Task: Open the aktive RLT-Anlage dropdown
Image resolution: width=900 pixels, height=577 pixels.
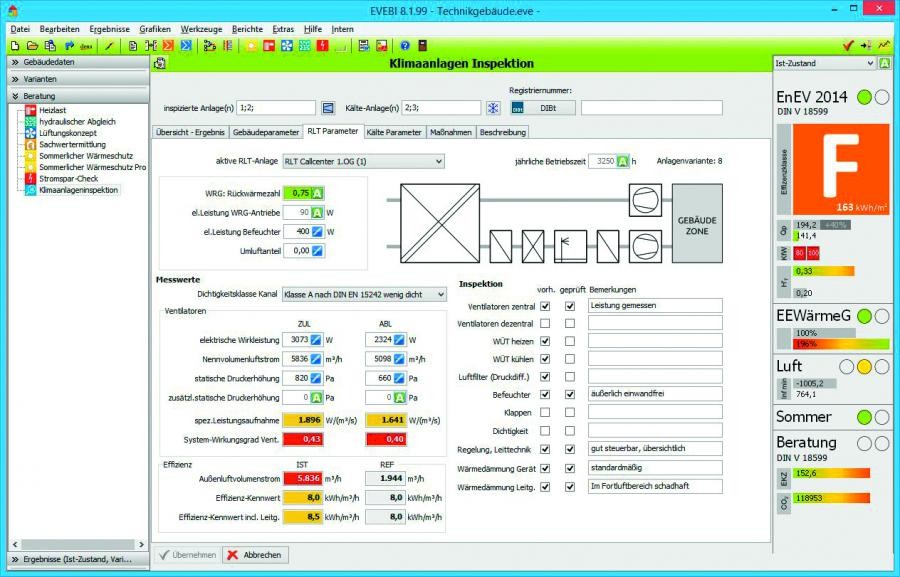Action: [363, 162]
